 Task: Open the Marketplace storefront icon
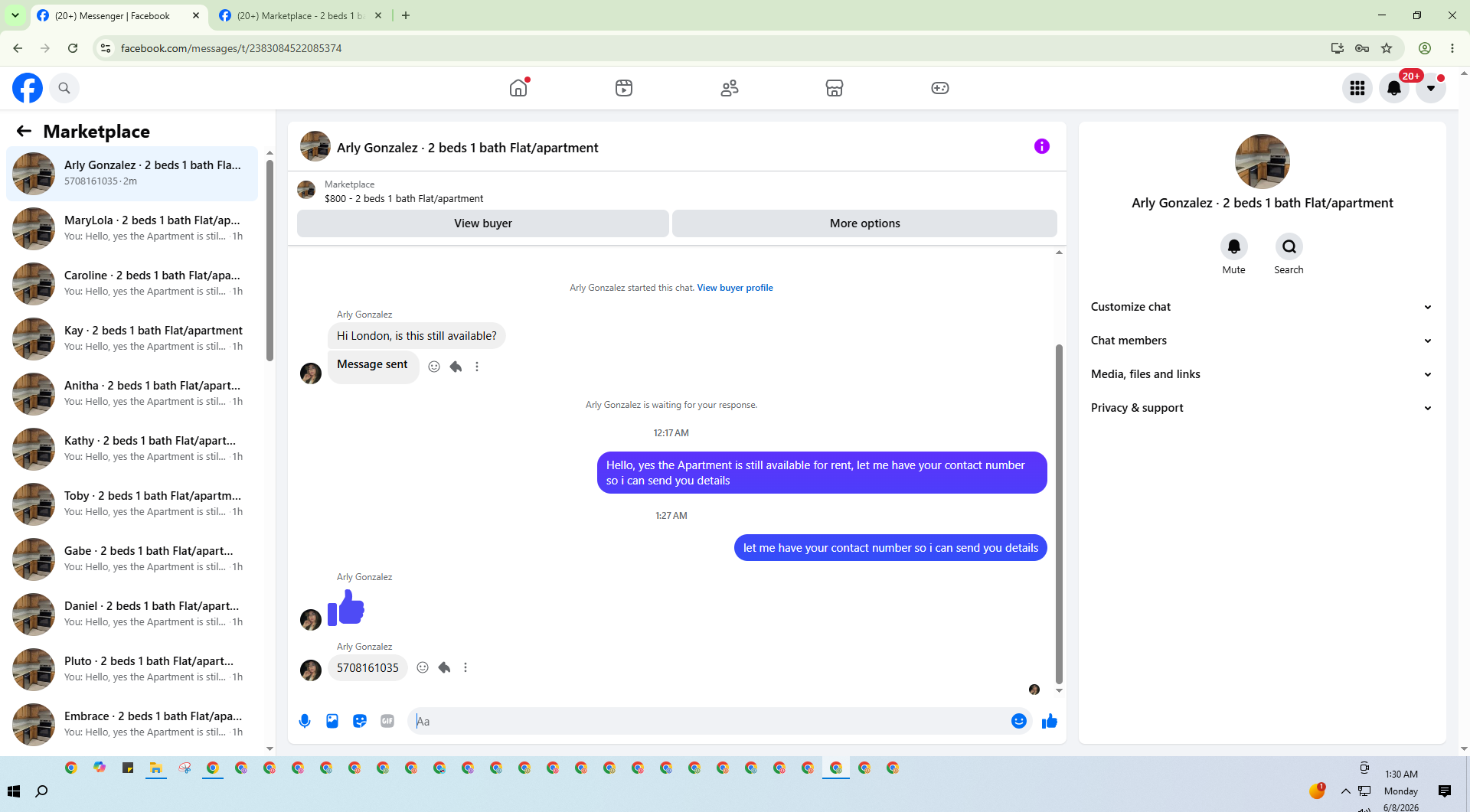pyautogui.click(x=835, y=88)
